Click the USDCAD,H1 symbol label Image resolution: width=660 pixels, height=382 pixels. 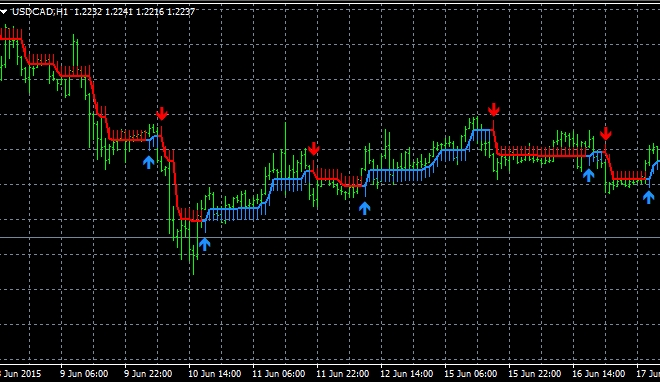click(x=40, y=12)
